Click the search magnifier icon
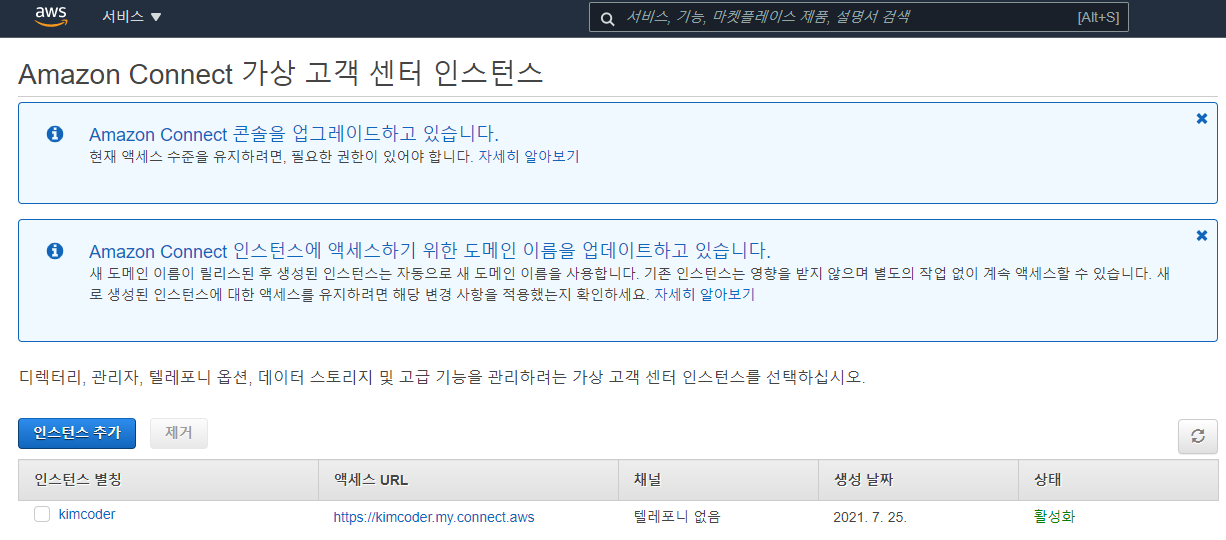 607,17
